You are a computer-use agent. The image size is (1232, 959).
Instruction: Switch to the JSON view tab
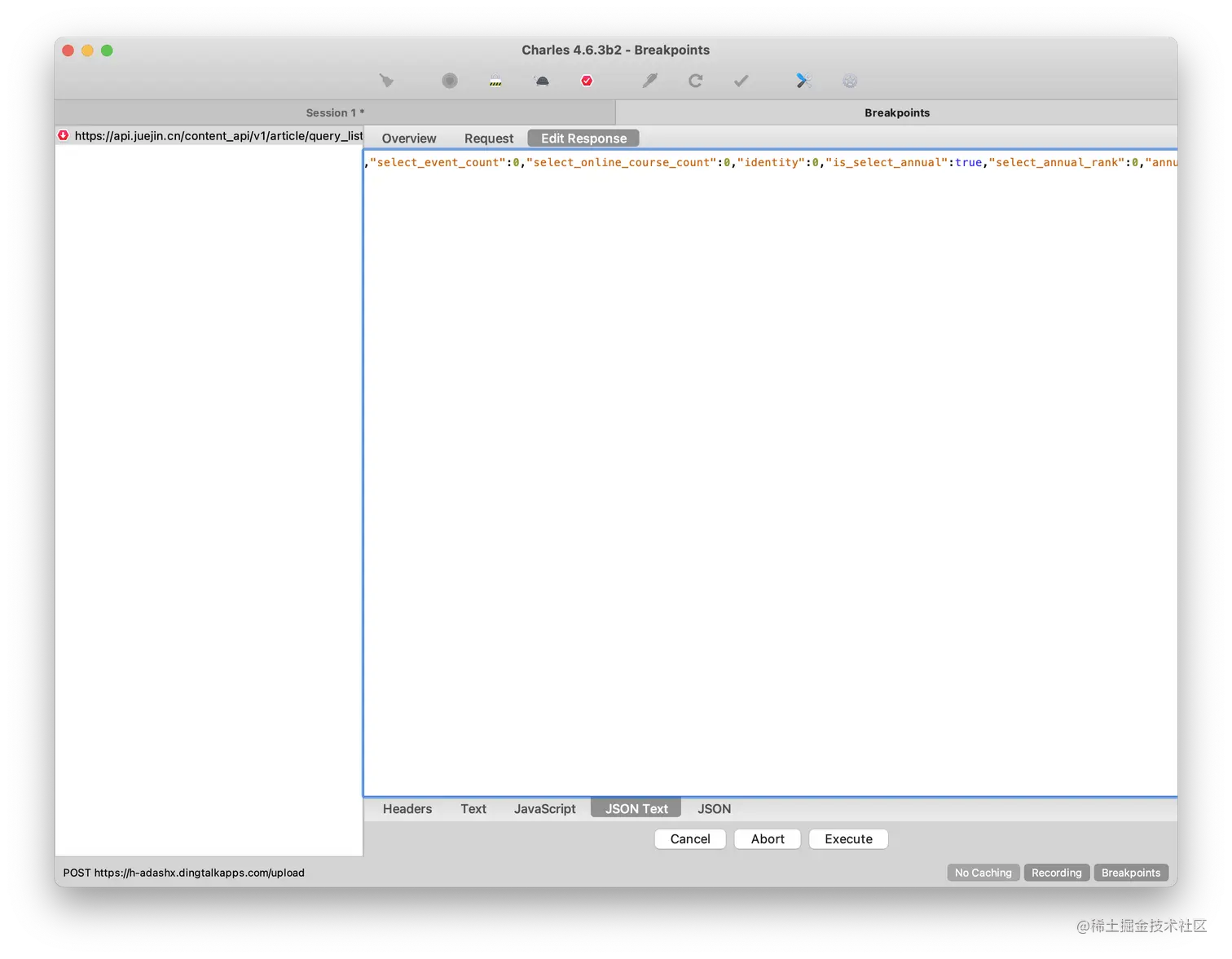click(x=715, y=809)
